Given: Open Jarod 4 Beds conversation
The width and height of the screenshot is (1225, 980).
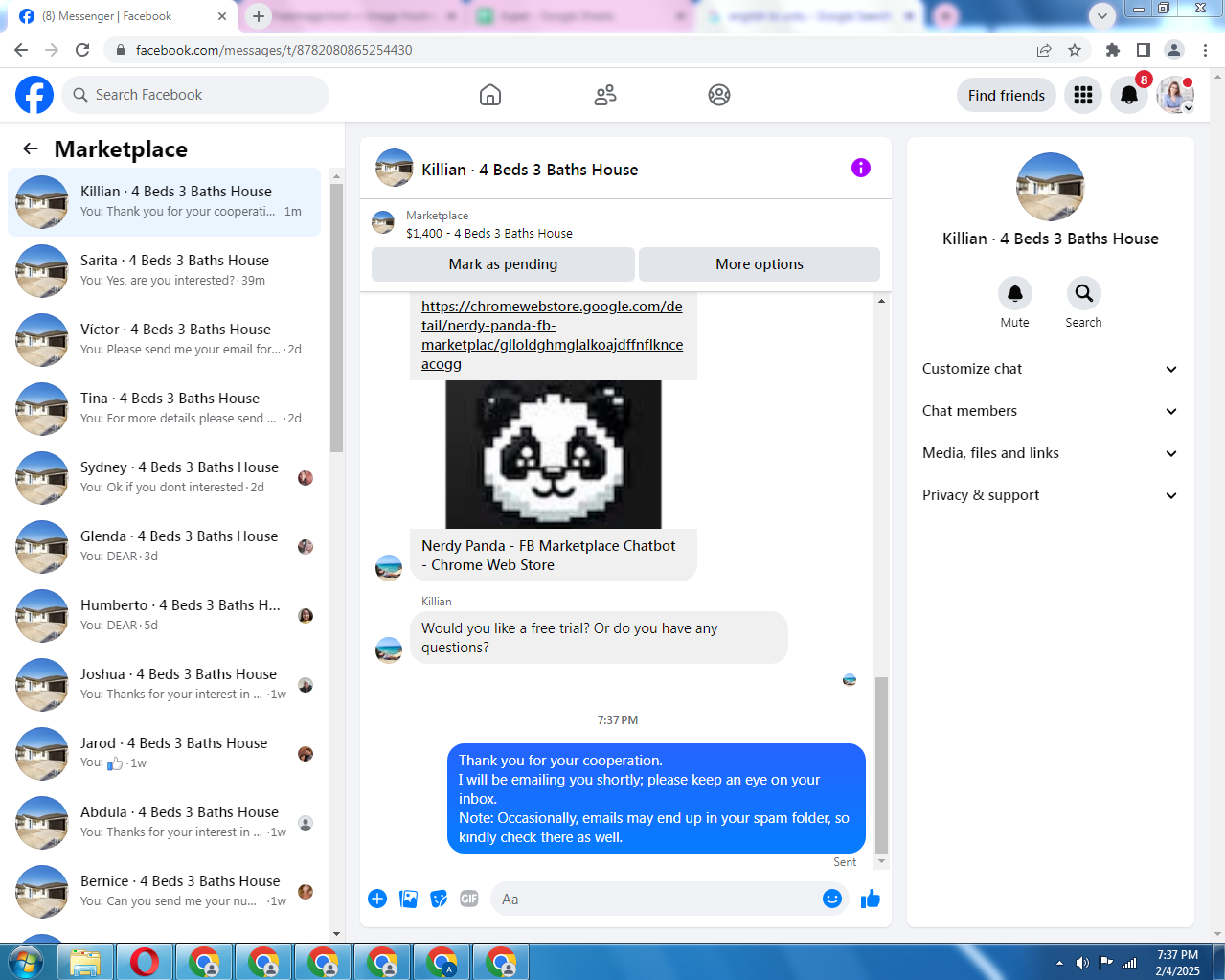Looking at the screenshot, I should tap(165, 754).
